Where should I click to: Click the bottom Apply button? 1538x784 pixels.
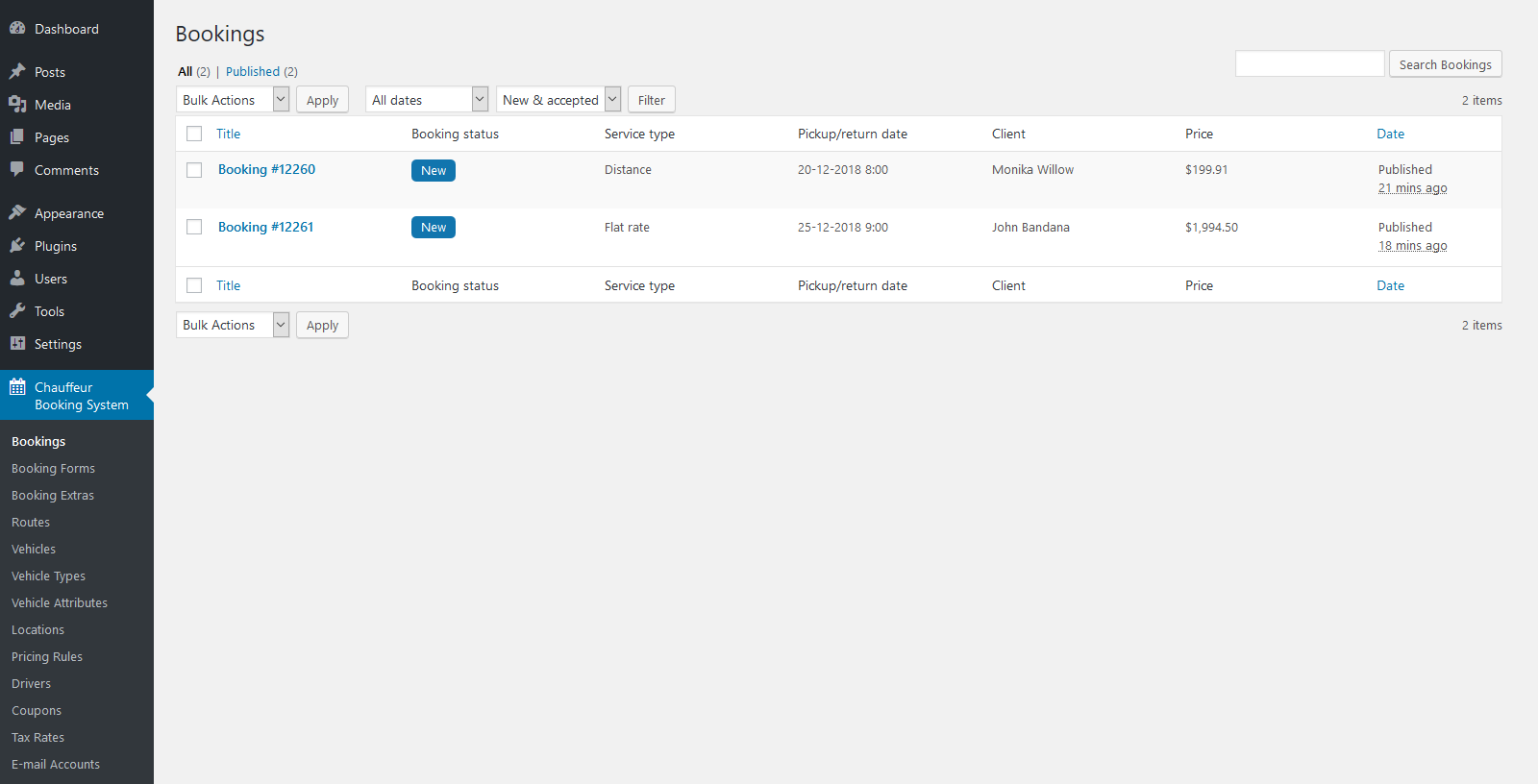[x=322, y=325]
